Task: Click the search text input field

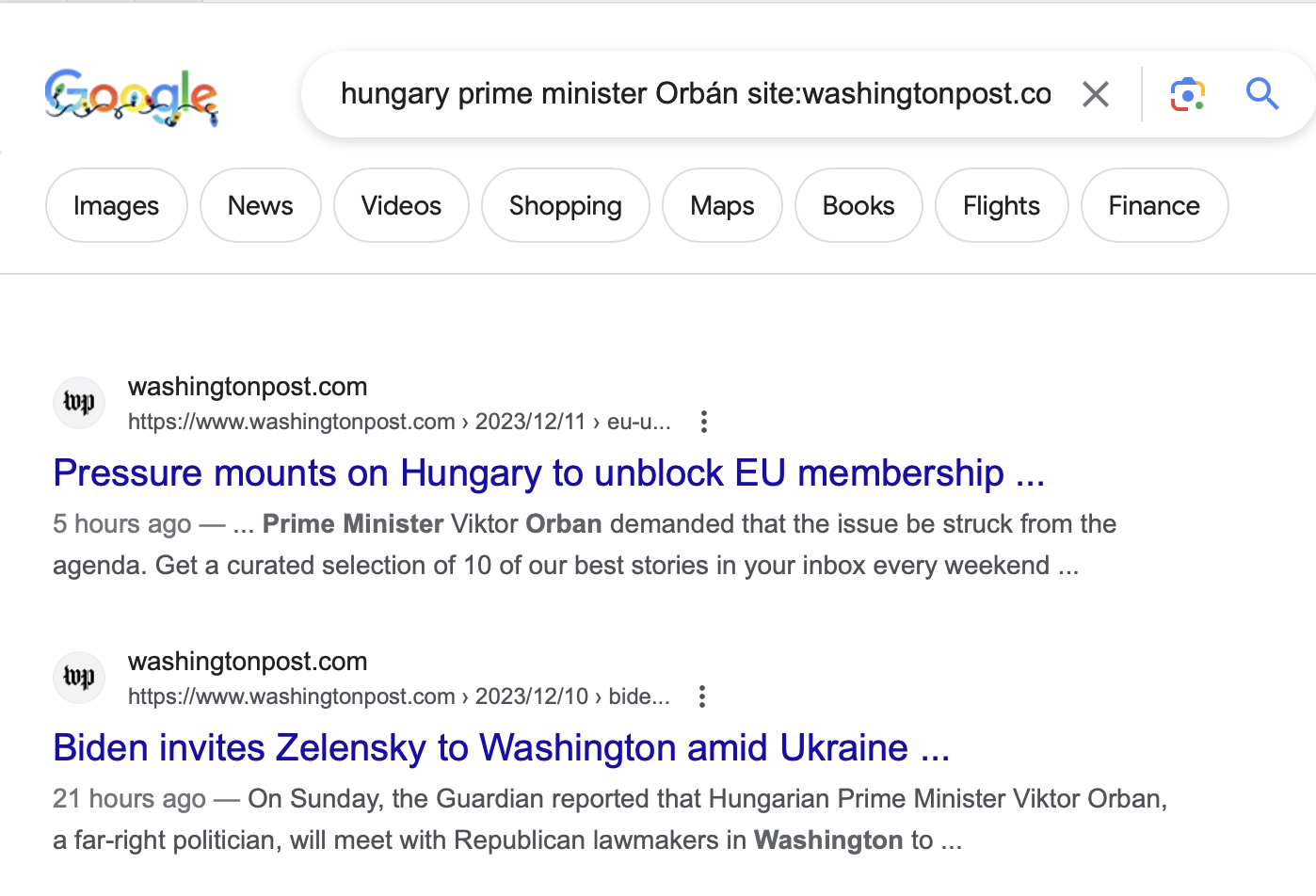Action: (x=695, y=94)
